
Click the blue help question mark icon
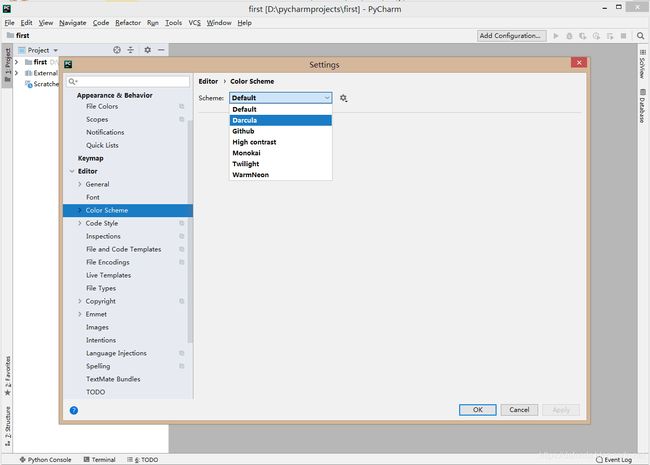tap(74, 410)
